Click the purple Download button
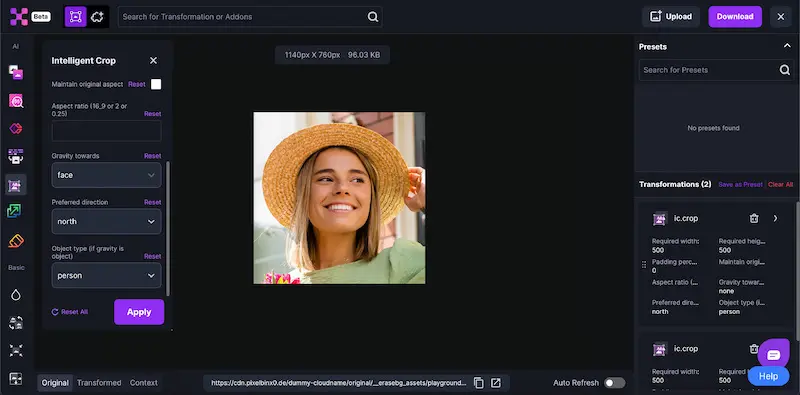Screen dimensions: 800x395 [735, 17]
